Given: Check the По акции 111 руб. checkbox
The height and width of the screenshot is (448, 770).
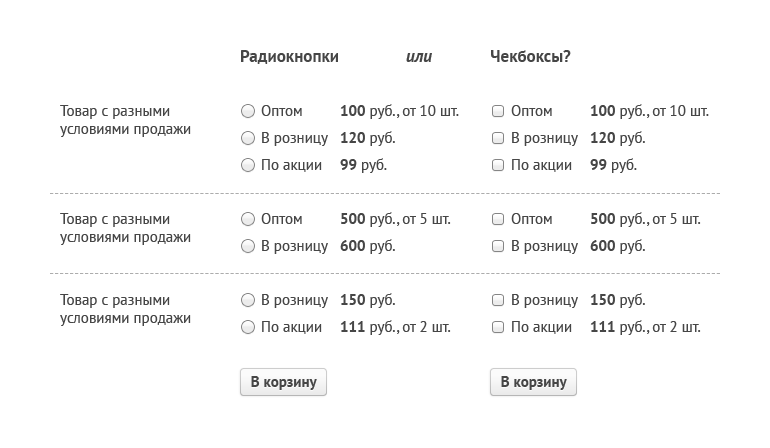Looking at the screenshot, I should (x=498, y=327).
